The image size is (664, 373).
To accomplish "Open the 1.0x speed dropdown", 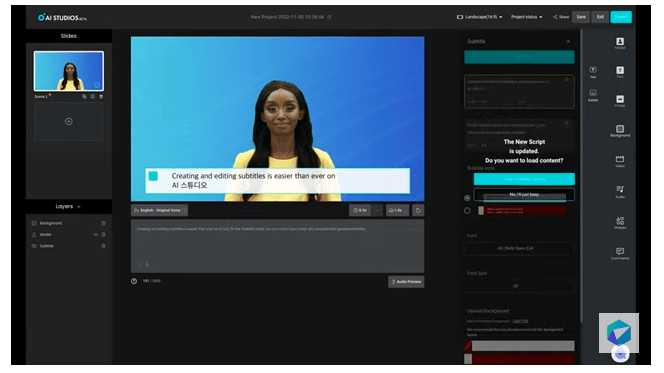I will (x=397, y=210).
